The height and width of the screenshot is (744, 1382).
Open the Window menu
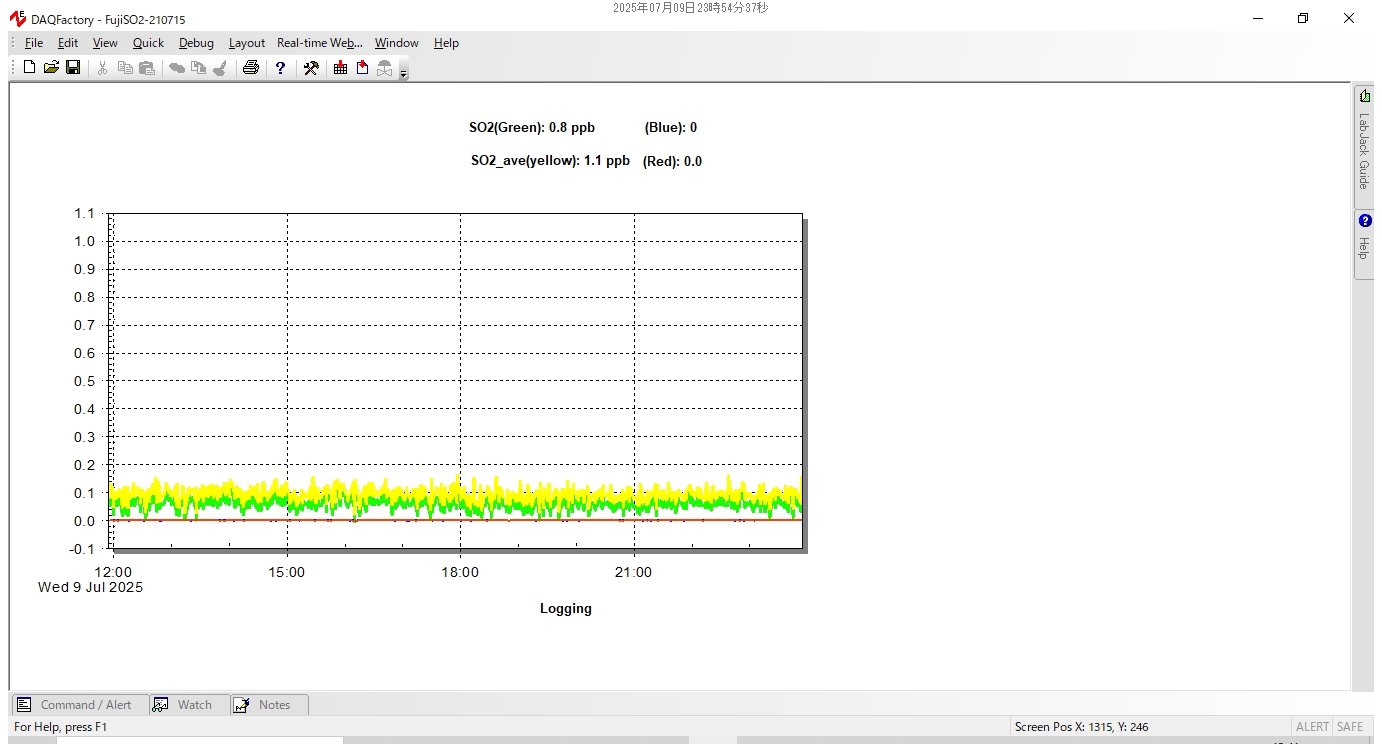(397, 43)
